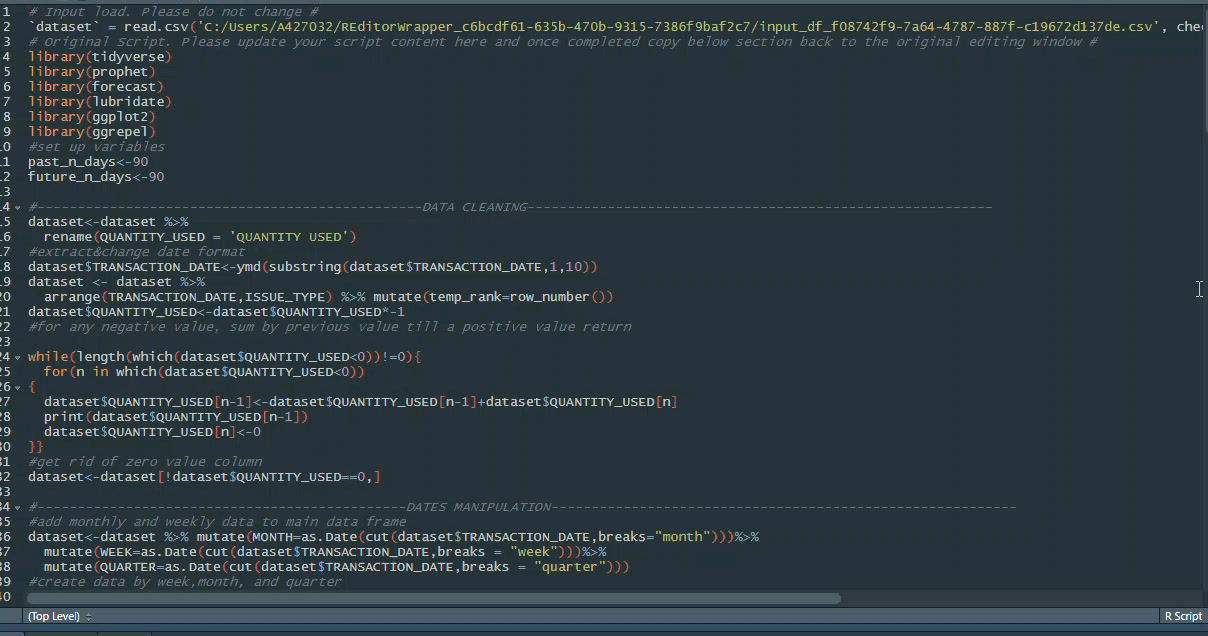This screenshot has height=636, width=1208.
Task: Collapse the code block at line 26
Action: click(20, 387)
